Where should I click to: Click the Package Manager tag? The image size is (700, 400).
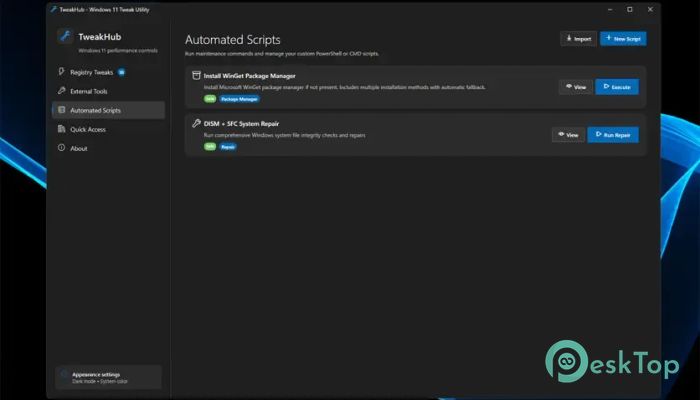(x=239, y=99)
